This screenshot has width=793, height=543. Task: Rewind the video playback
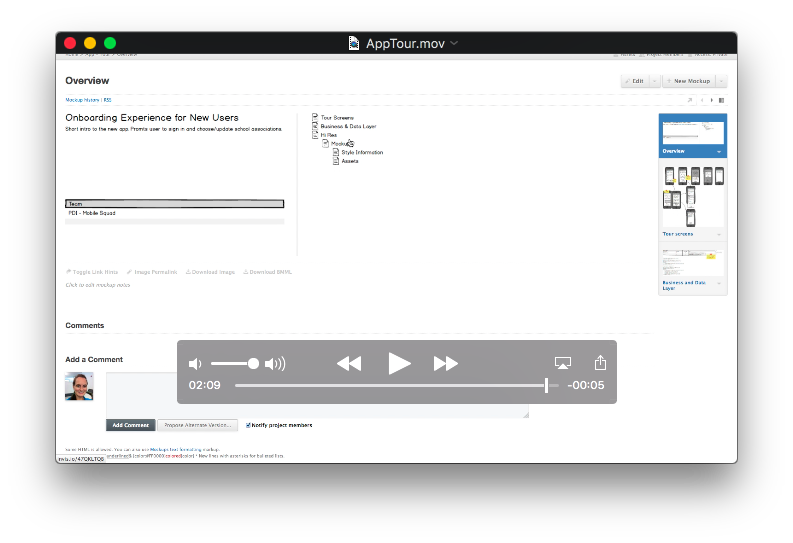tap(349, 364)
